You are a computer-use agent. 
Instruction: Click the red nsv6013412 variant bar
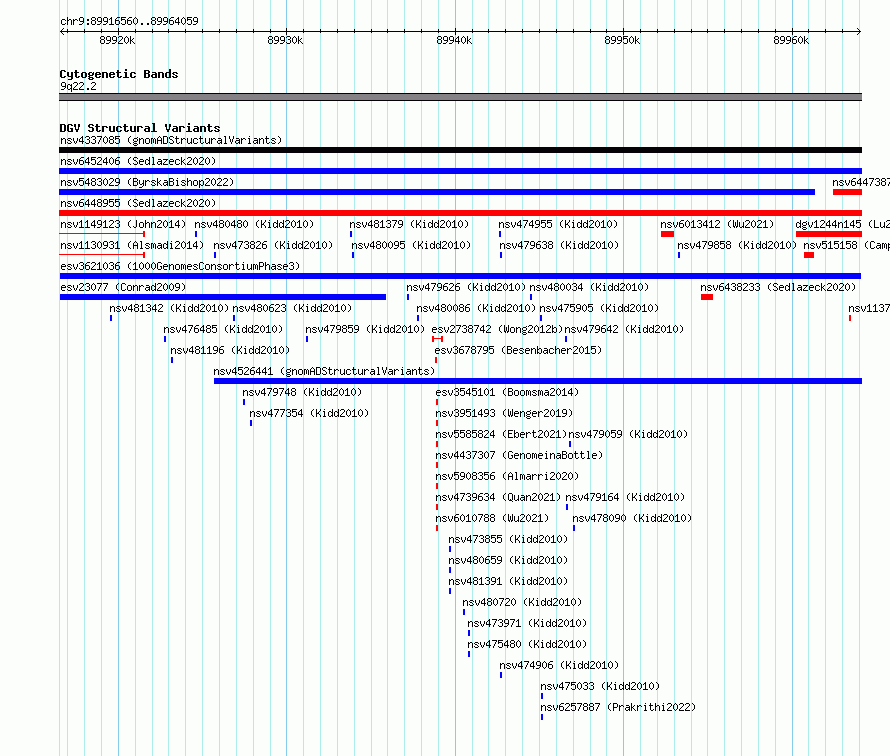(x=668, y=234)
